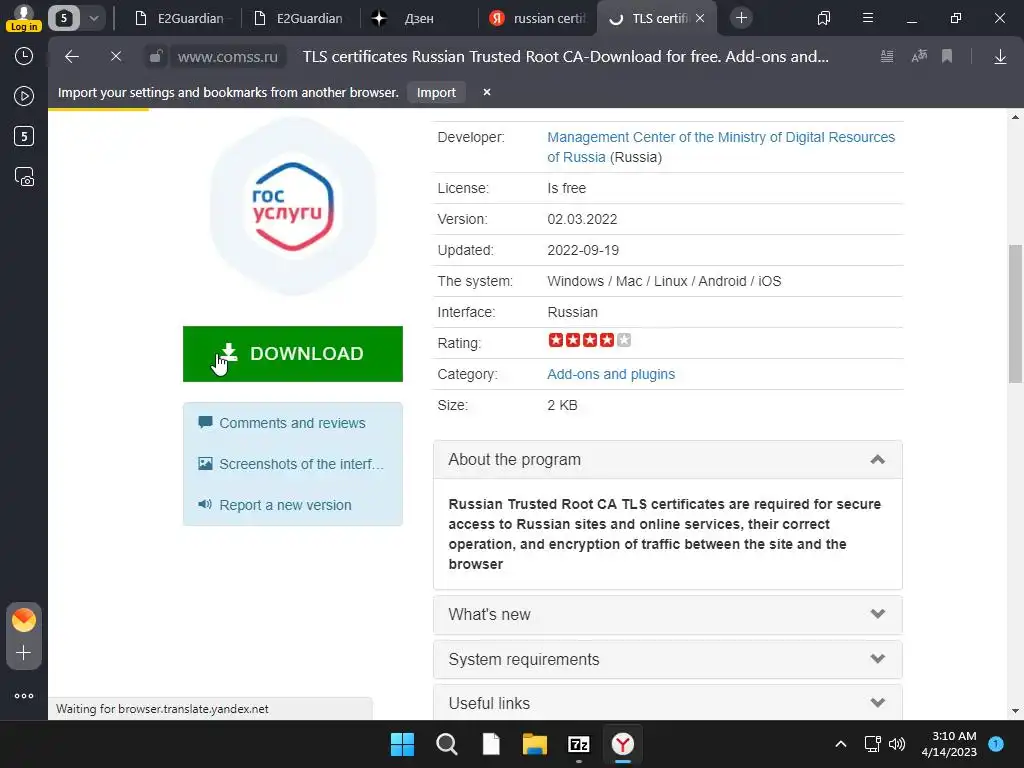The height and width of the screenshot is (768, 1024).
Task: Click the star rating widget
Action: [x=589, y=340]
